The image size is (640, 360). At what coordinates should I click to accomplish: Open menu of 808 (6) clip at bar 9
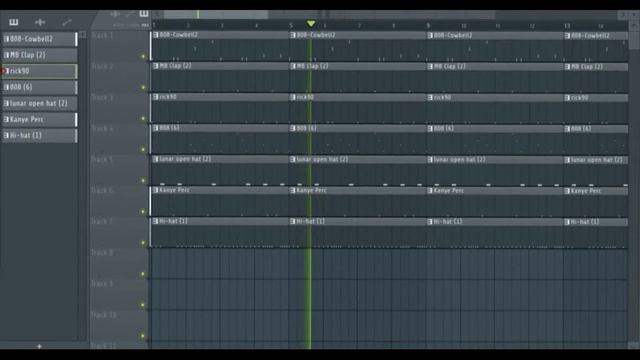click(430, 129)
